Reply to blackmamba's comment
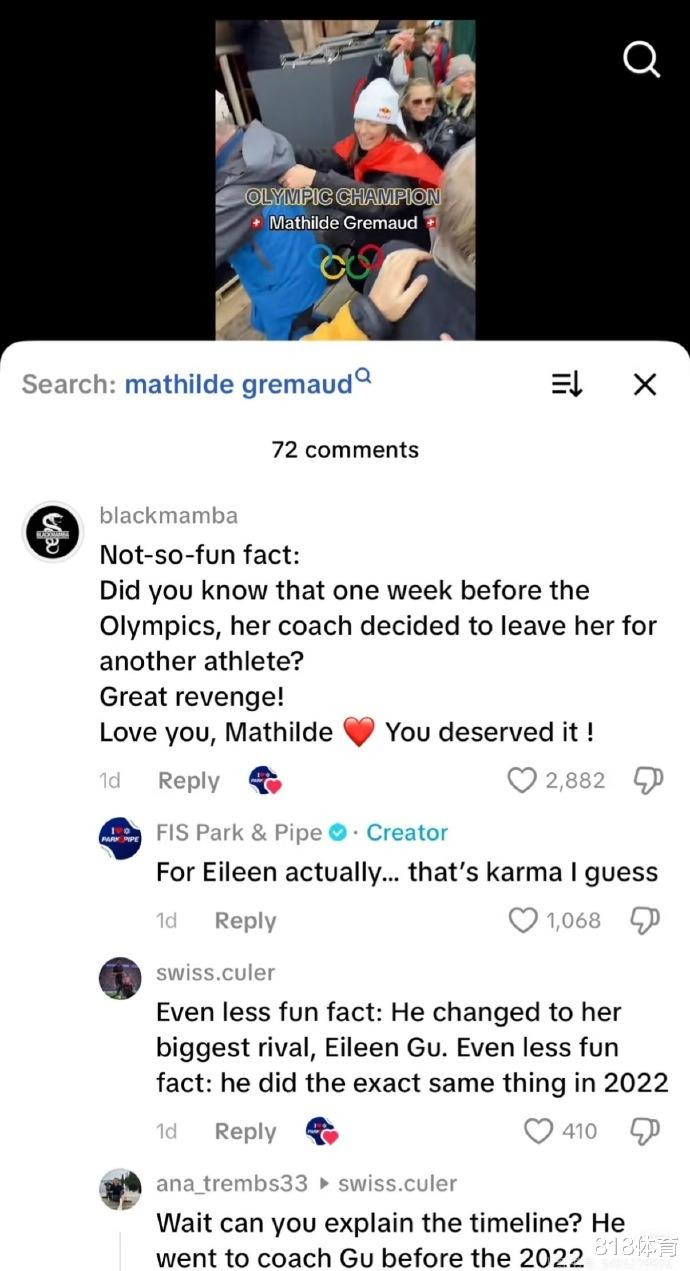 pos(188,781)
